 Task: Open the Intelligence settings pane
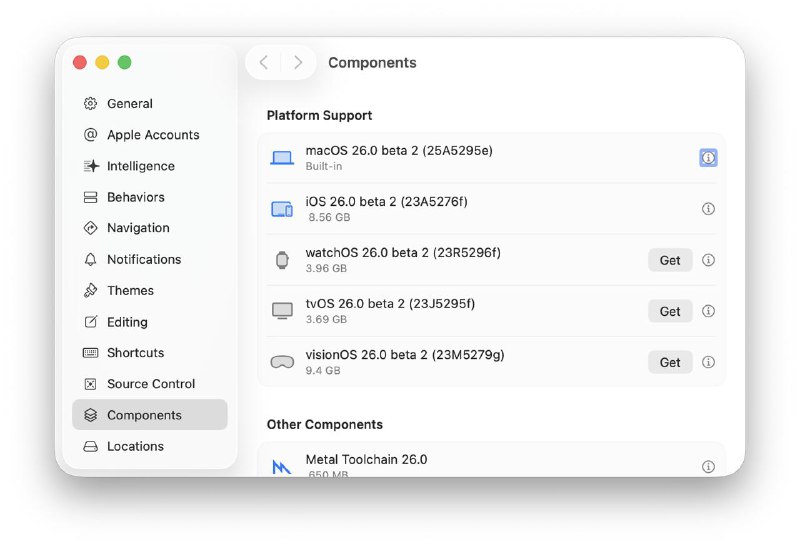(140, 166)
